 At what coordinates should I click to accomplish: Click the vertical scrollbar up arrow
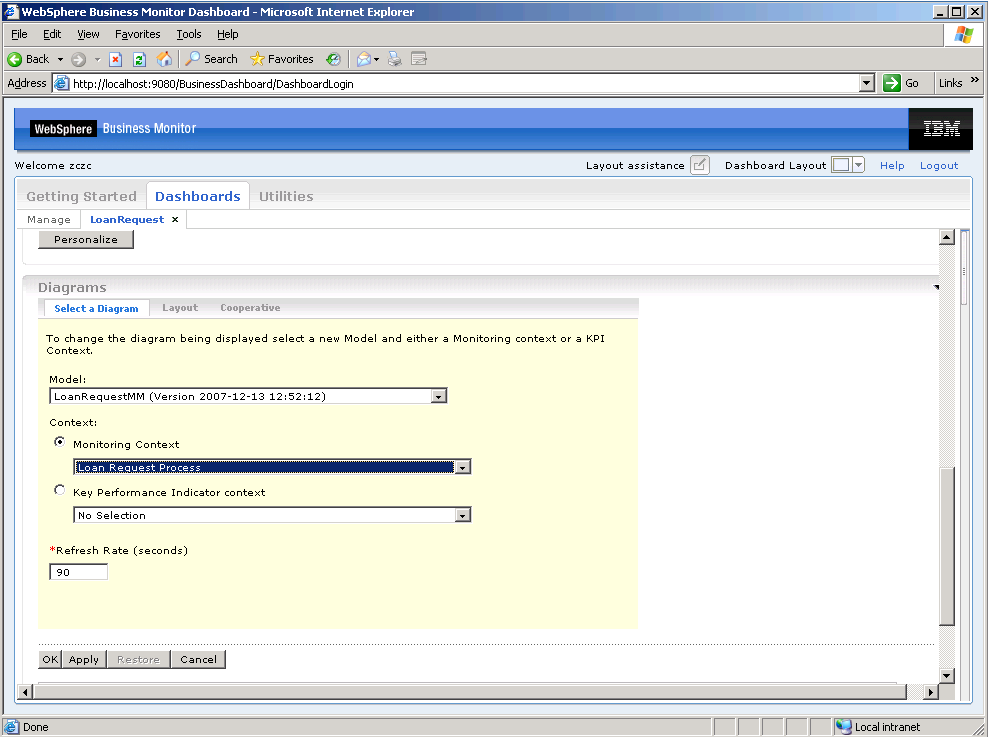946,237
